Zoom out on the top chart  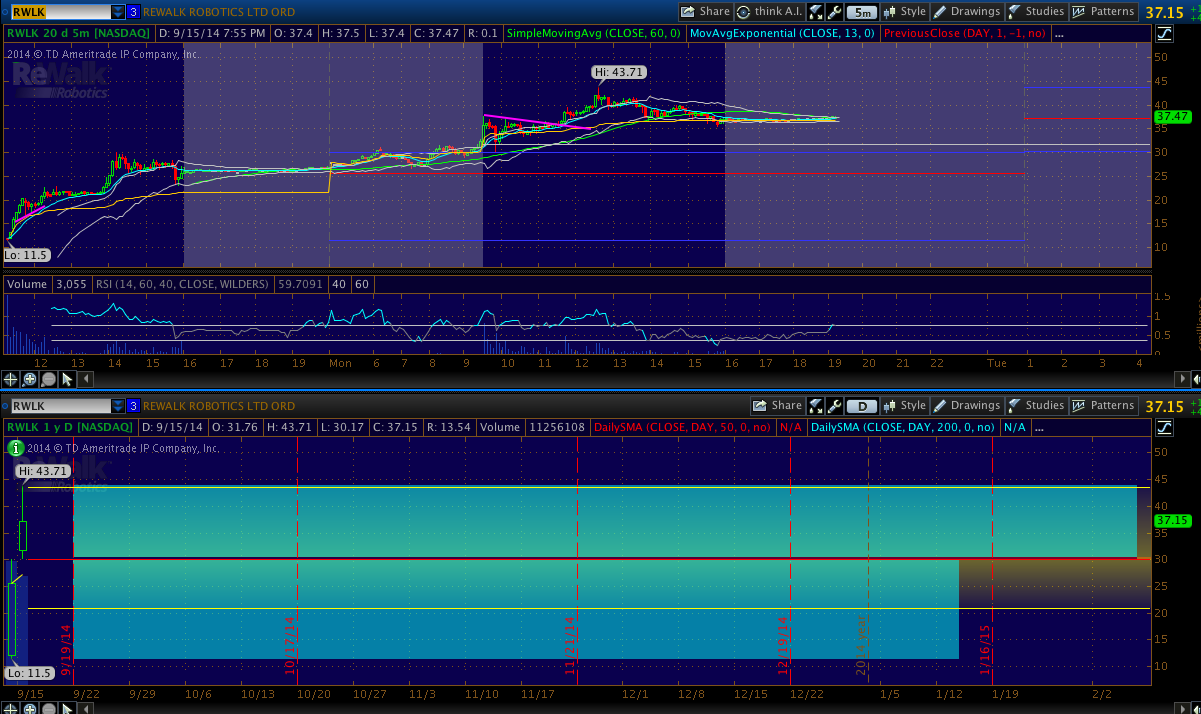[x=49, y=379]
